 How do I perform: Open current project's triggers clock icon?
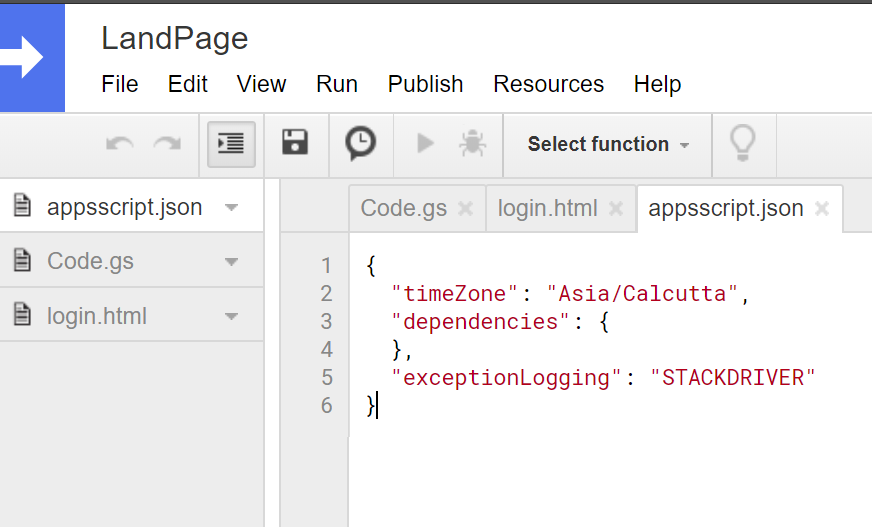tap(360, 143)
